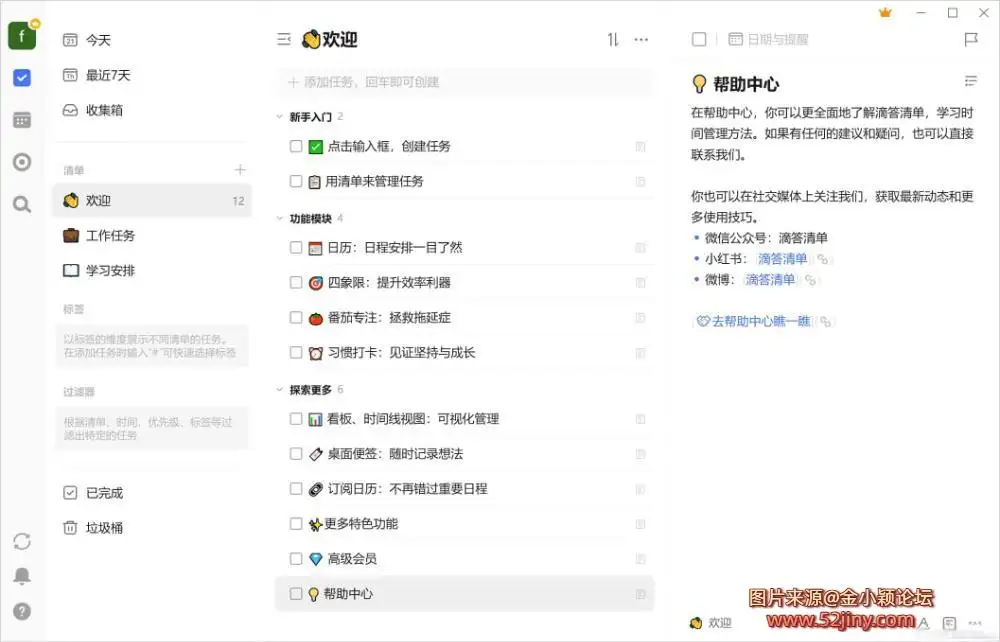Tick the checkbox for 高级会员 task

(296, 559)
